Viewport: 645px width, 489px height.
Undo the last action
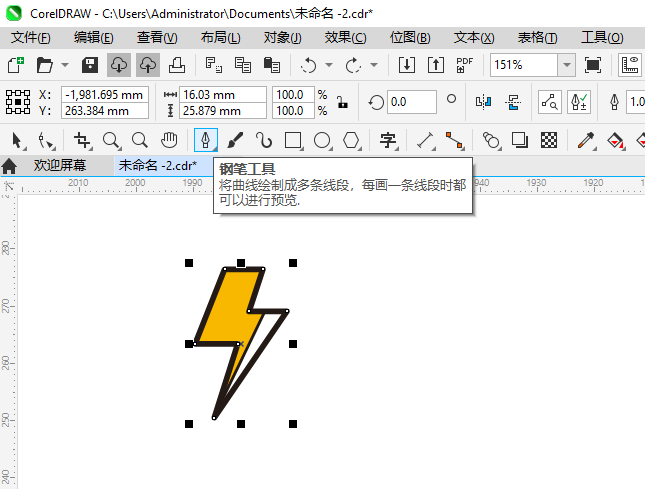(309, 65)
